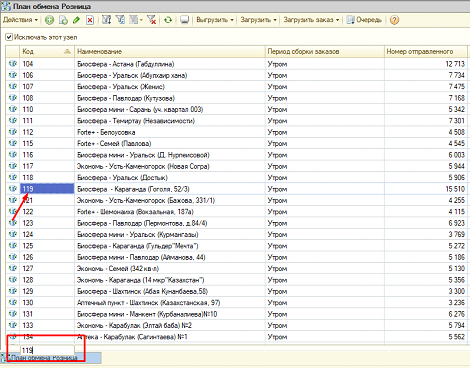The width and height of the screenshot is (470, 369).
Task: Click the node icon in row 117
Action: click(x=13, y=166)
